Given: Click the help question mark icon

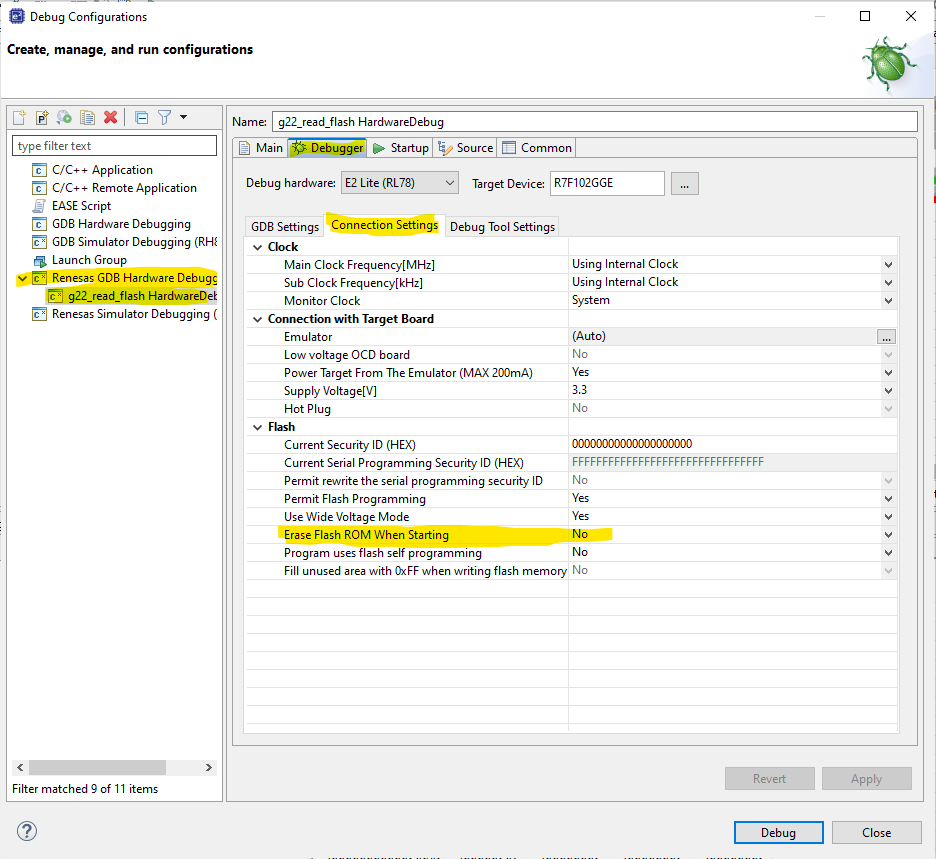Looking at the screenshot, I should tap(26, 831).
